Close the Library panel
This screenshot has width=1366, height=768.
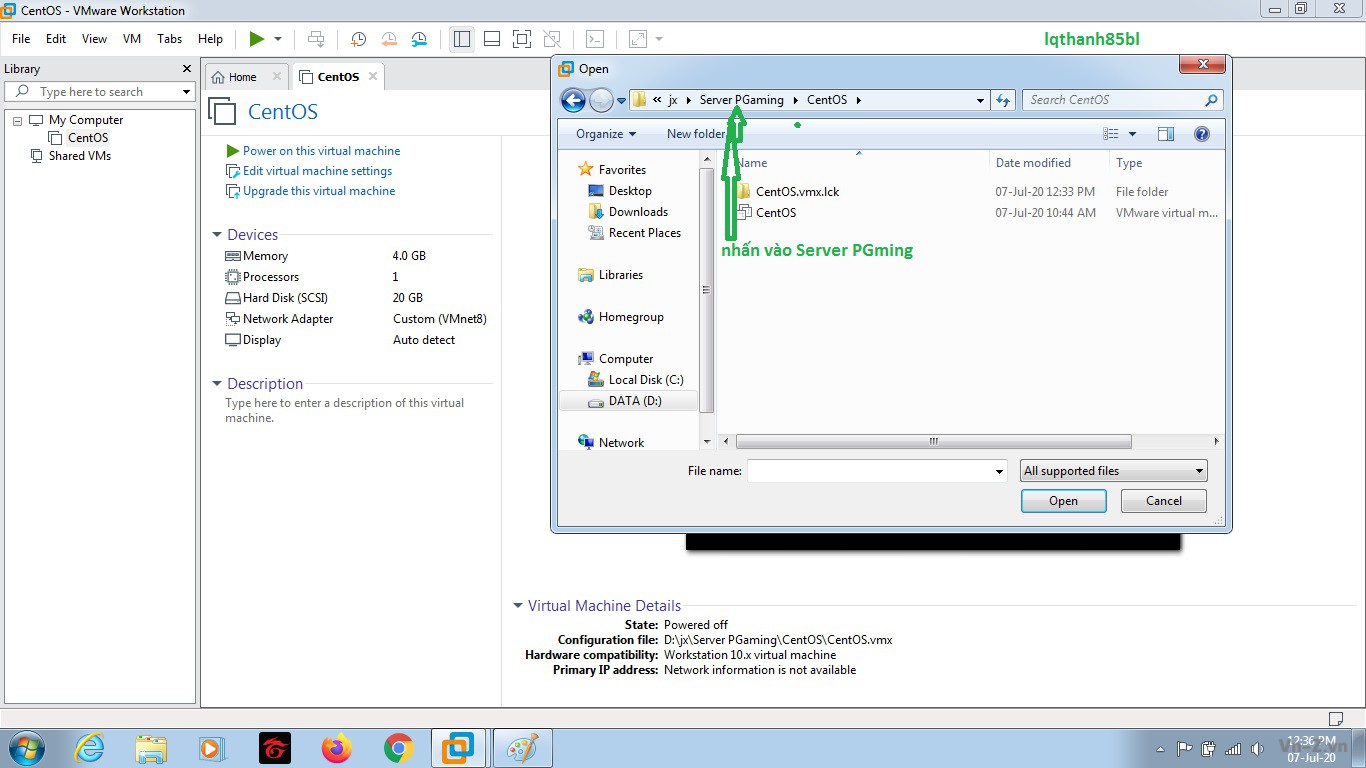tap(186, 69)
